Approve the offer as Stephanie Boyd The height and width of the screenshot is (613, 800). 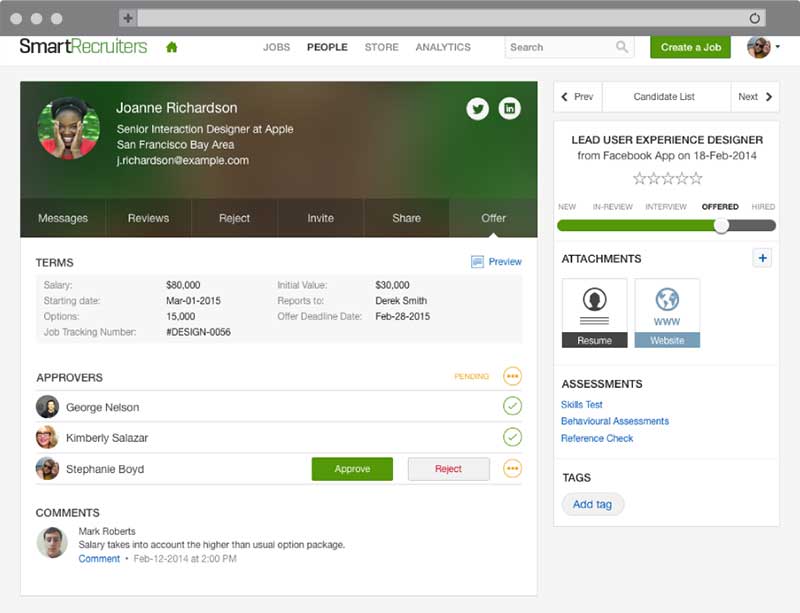(352, 469)
